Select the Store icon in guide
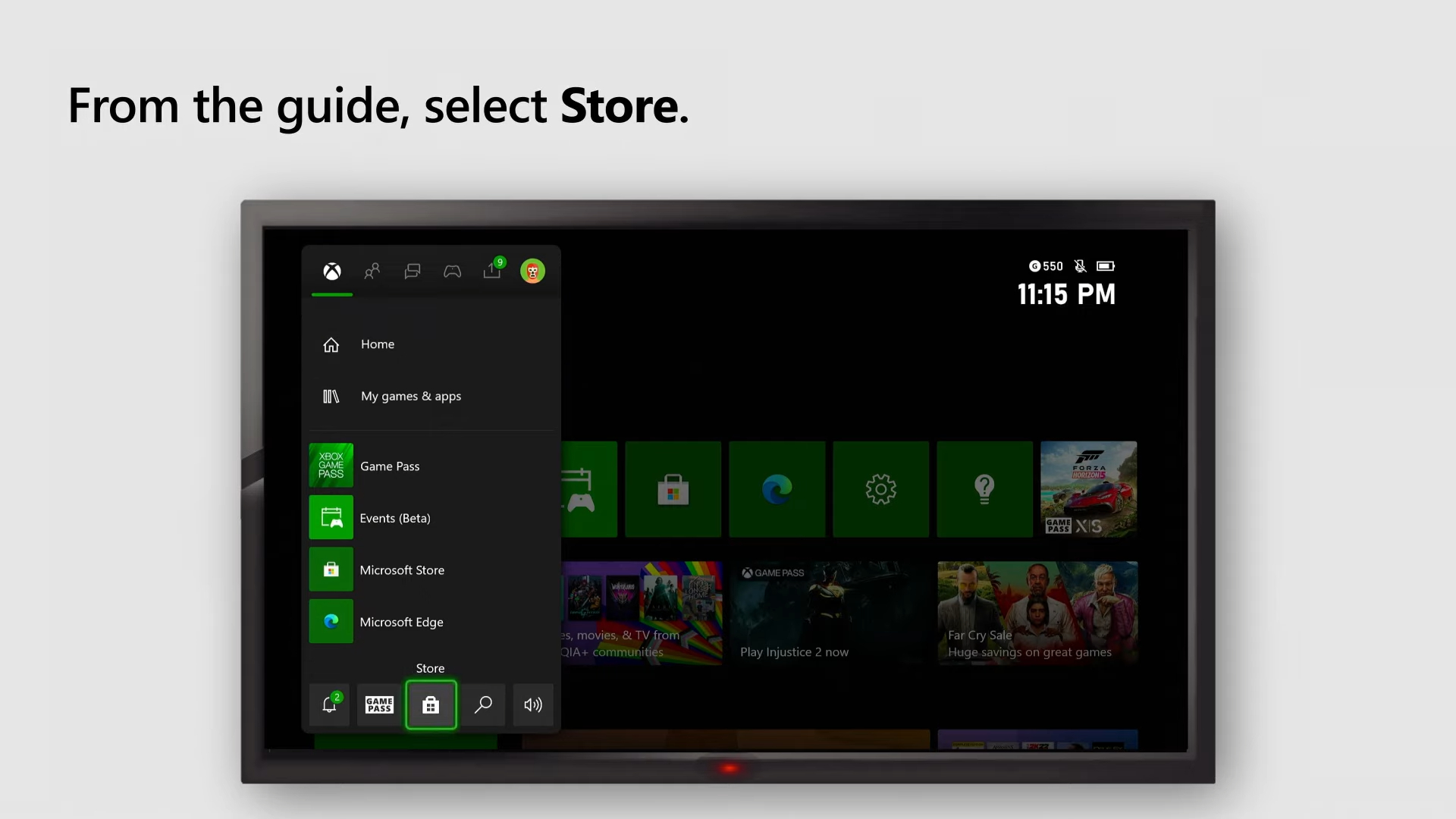The width and height of the screenshot is (1456, 819). [x=431, y=704]
